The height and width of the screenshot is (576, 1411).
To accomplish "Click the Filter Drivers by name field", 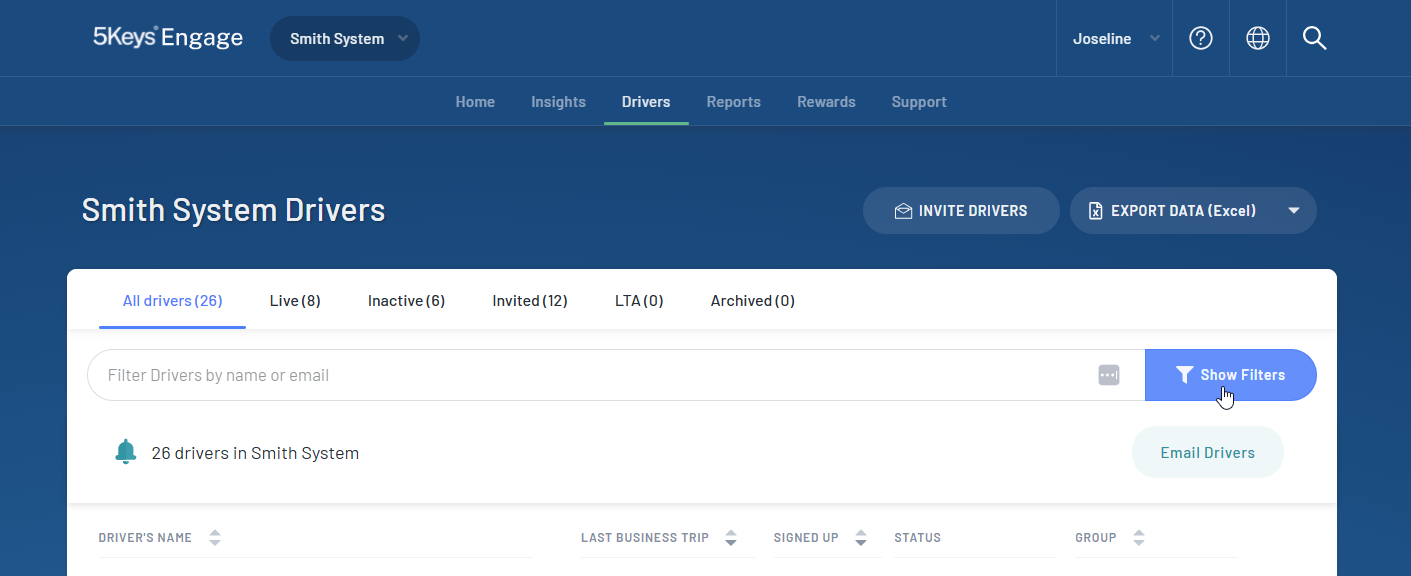I will pyautogui.click(x=590, y=375).
